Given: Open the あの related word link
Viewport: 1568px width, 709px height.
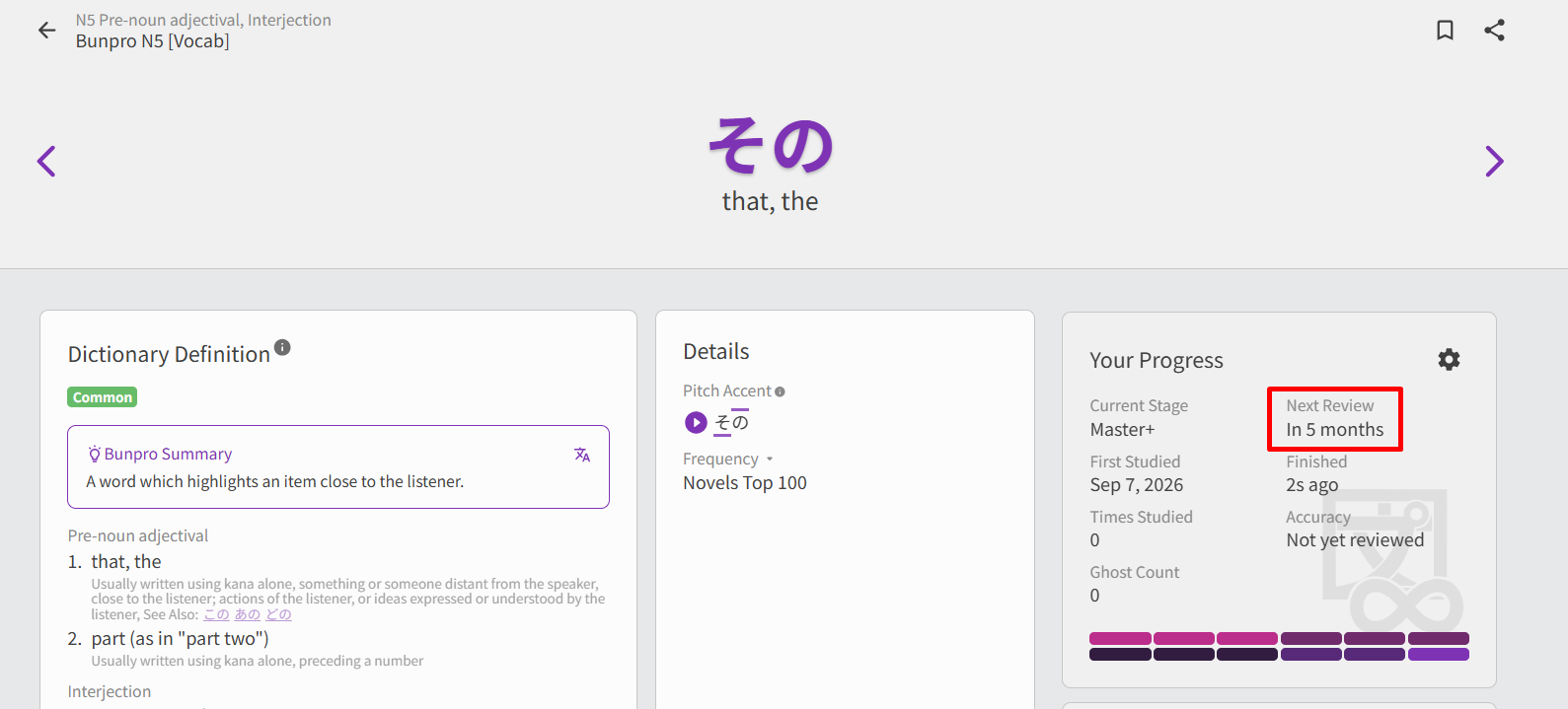Looking at the screenshot, I should tap(248, 614).
